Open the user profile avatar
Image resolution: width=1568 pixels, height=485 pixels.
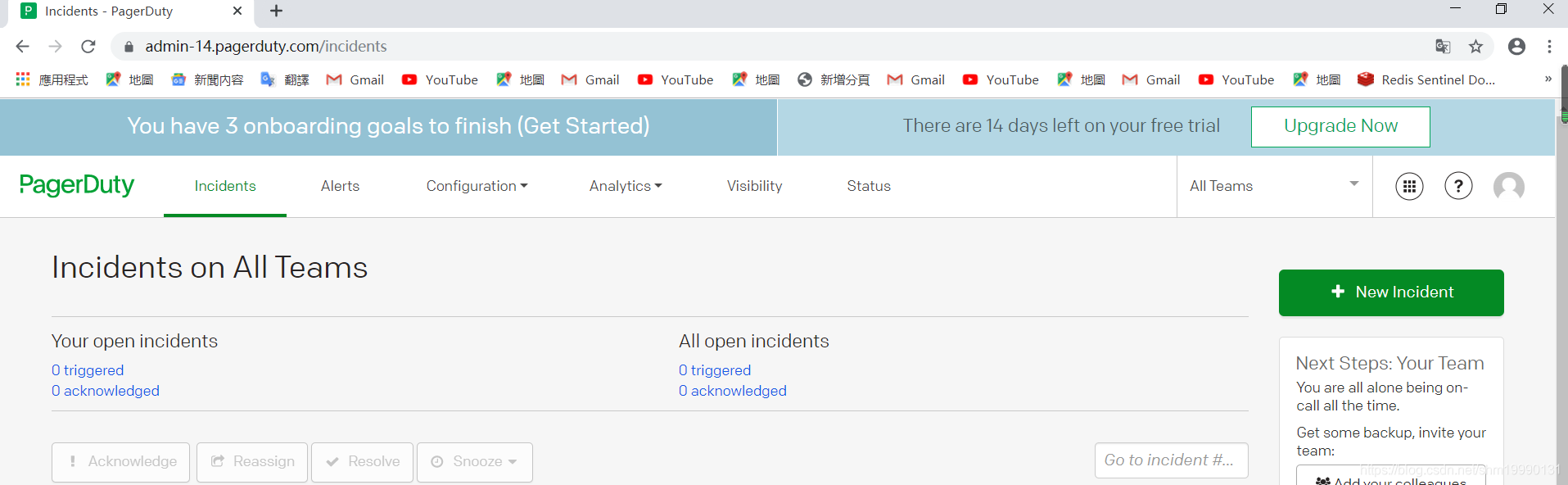pos(1509,187)
